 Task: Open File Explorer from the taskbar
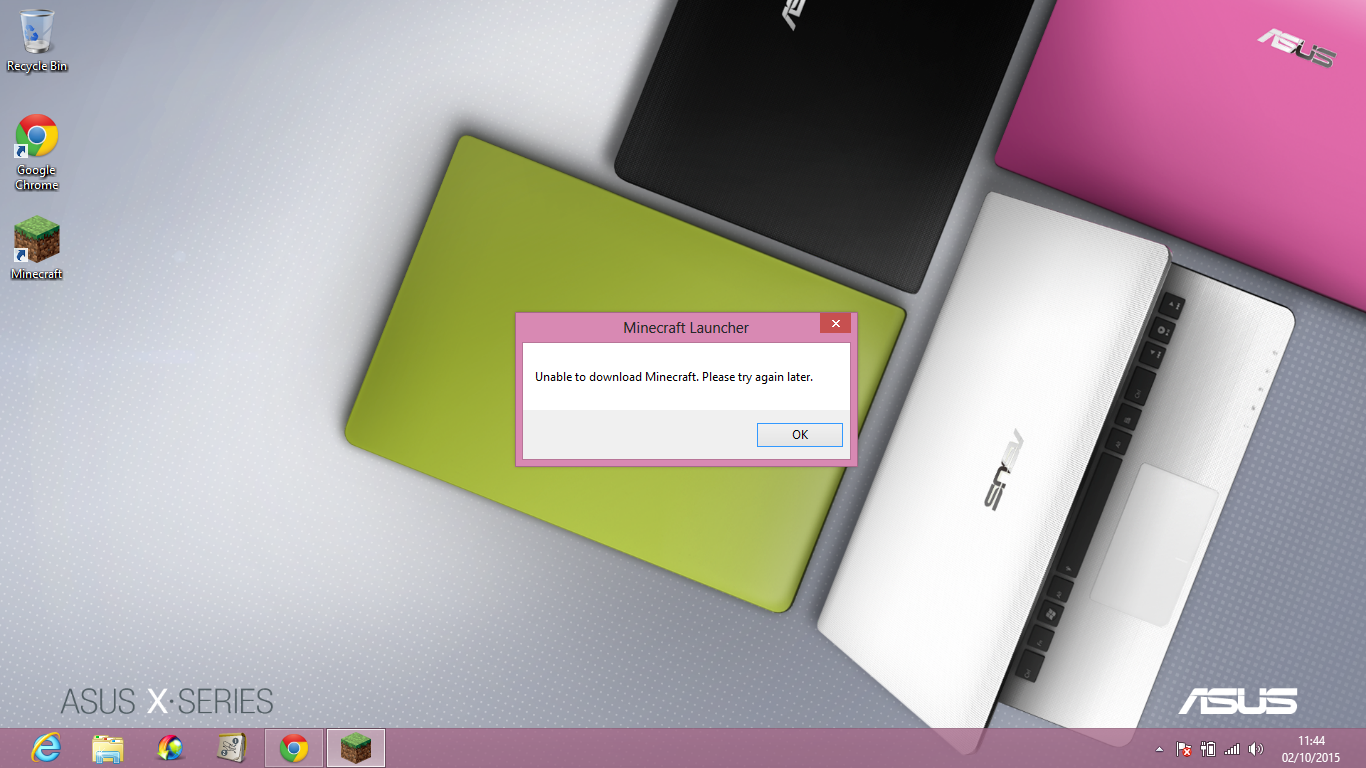point(108,748)
